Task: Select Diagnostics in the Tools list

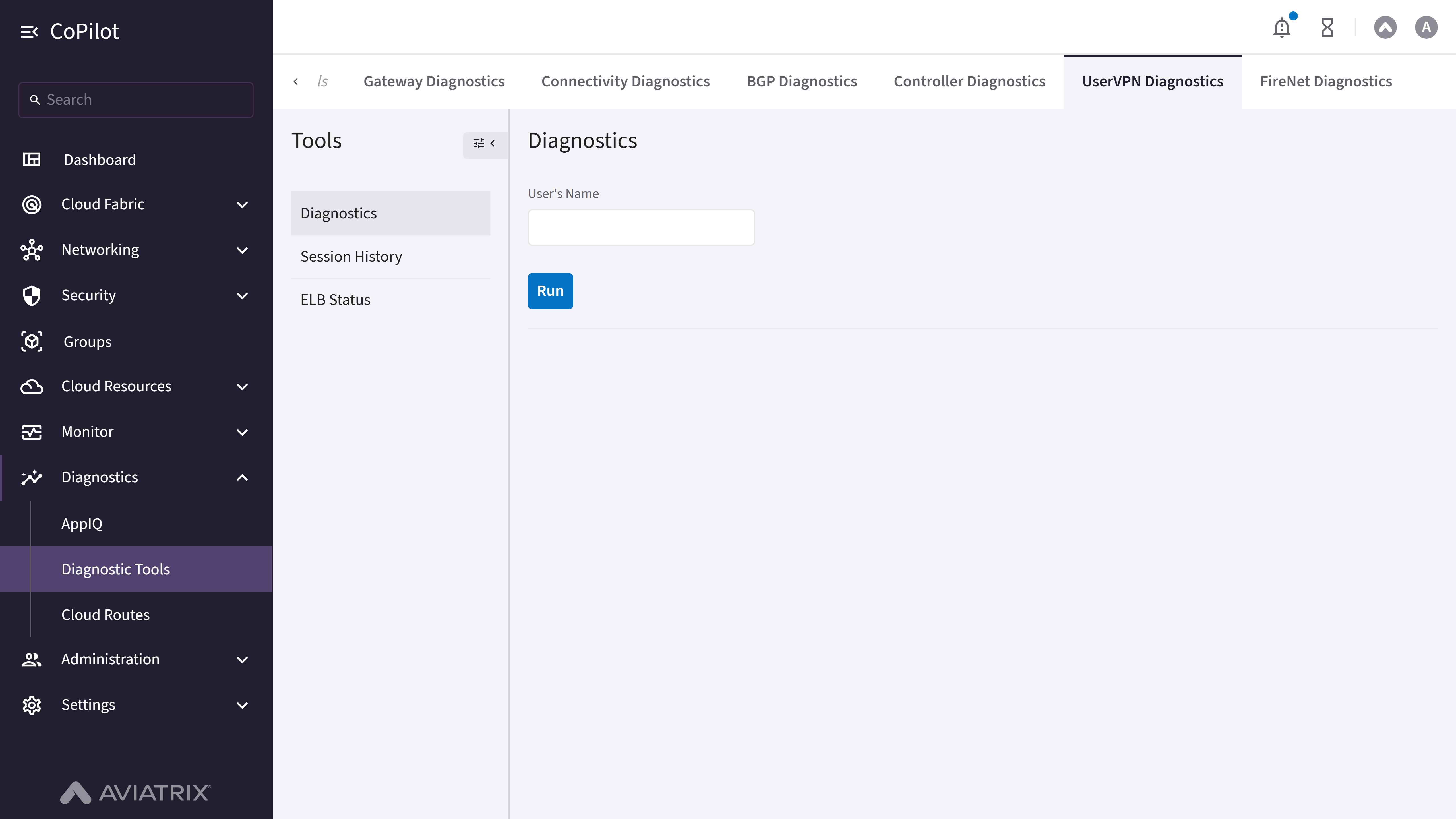Action: coord(390,213)
